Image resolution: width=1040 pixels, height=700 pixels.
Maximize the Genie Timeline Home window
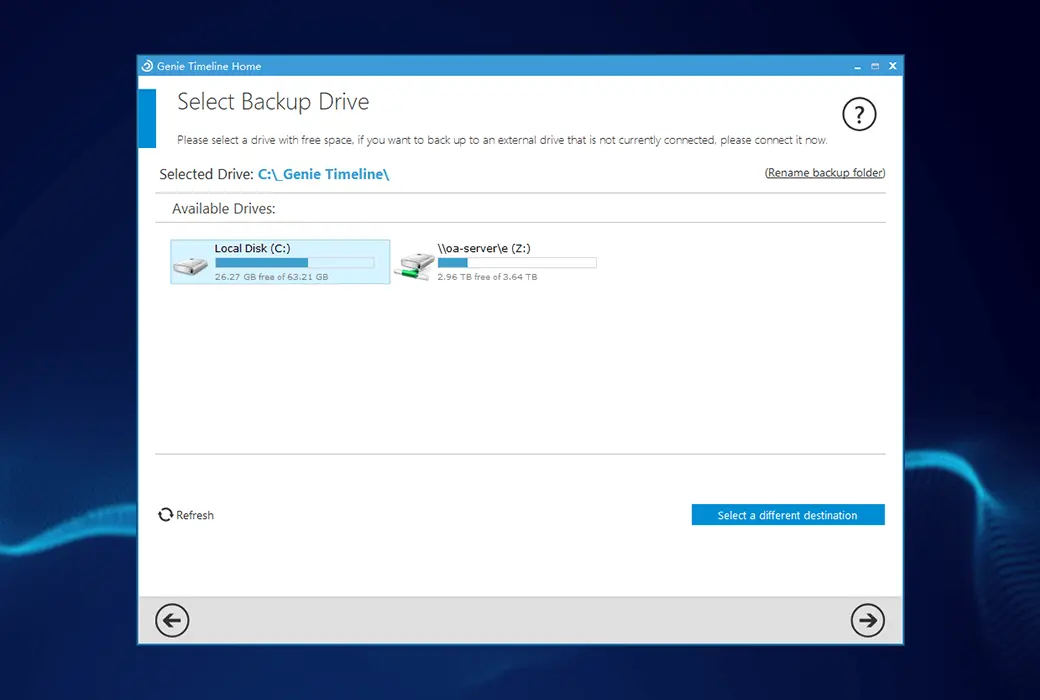pyautogui.click(x=875, y=66)
